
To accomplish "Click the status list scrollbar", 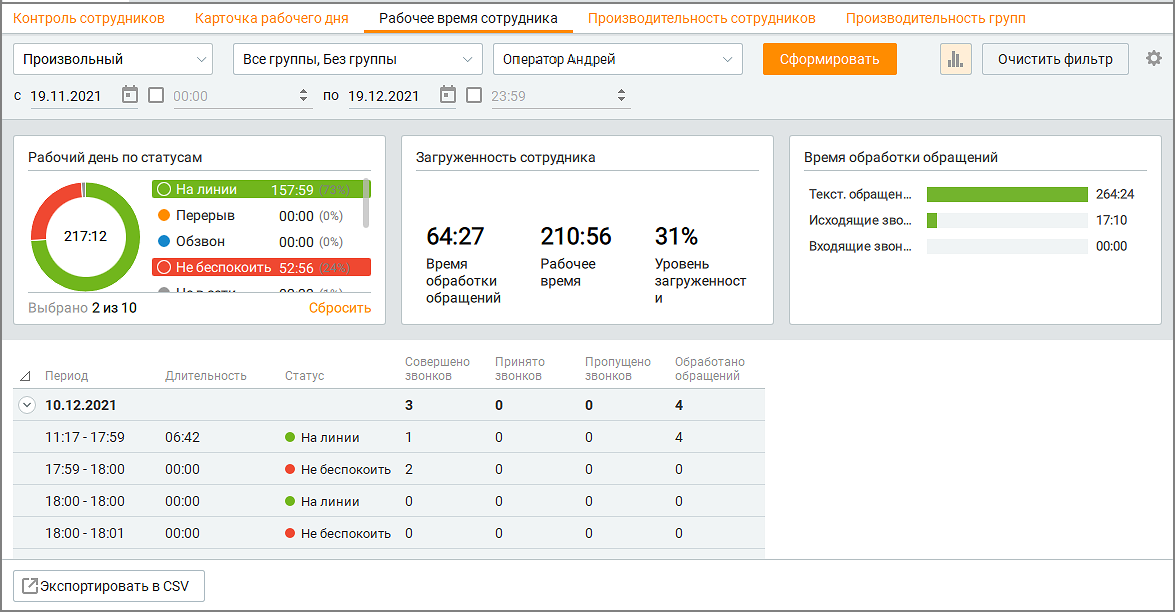I will pos(366,203).
